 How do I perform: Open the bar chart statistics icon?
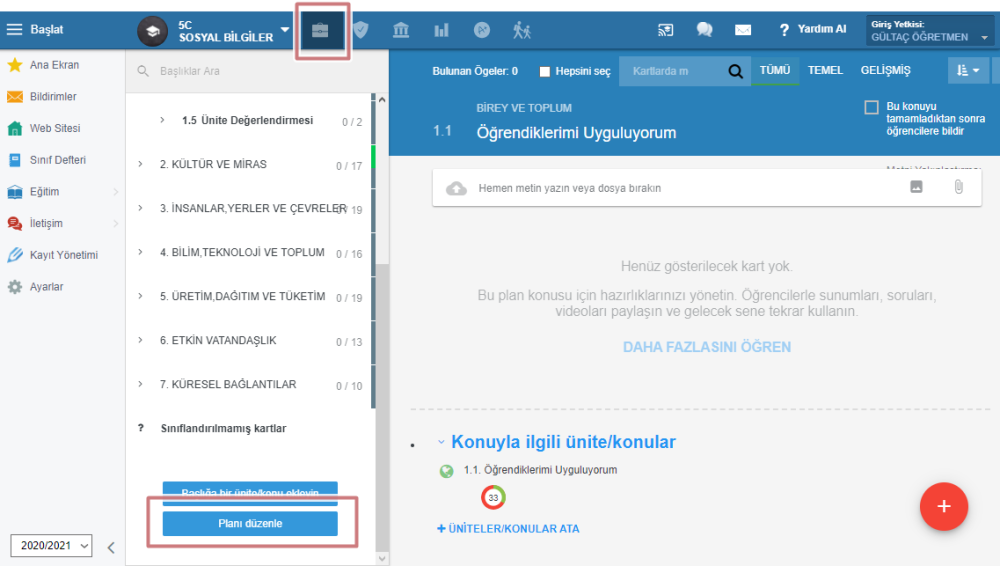pos(441,30)
